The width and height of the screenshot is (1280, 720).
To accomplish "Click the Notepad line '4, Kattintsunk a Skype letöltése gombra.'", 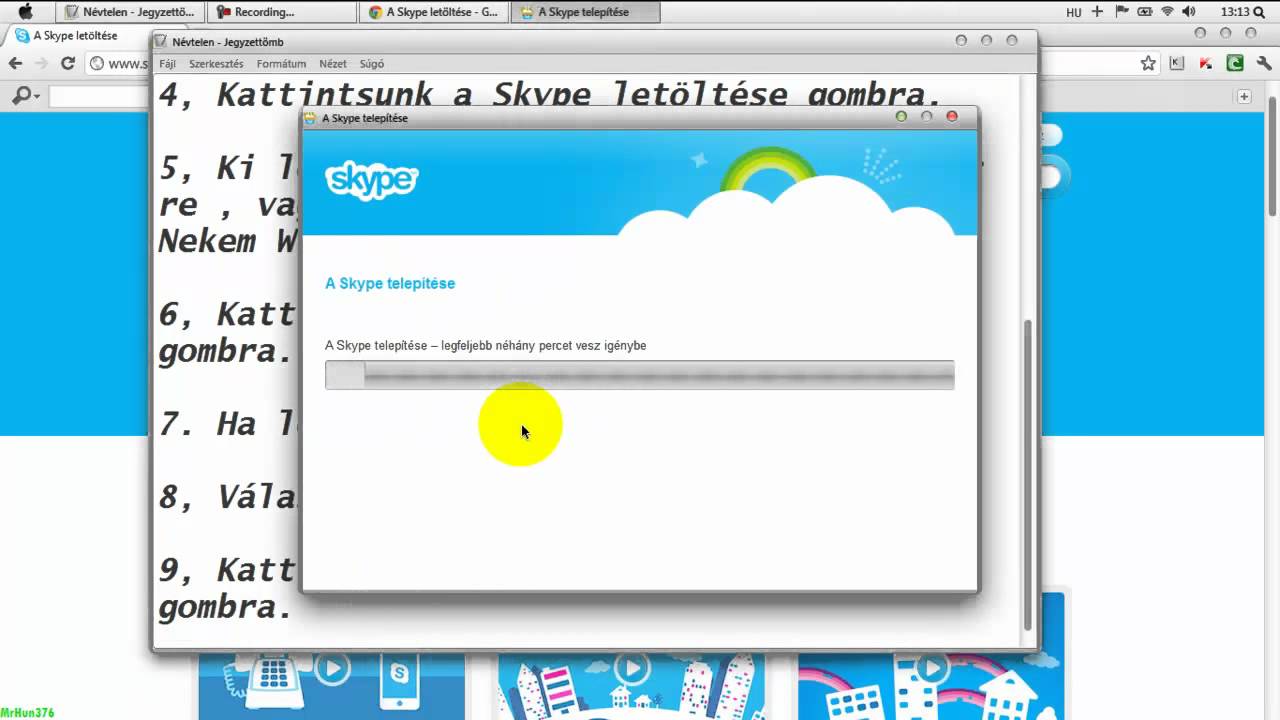I will click(x=550, y=95).
